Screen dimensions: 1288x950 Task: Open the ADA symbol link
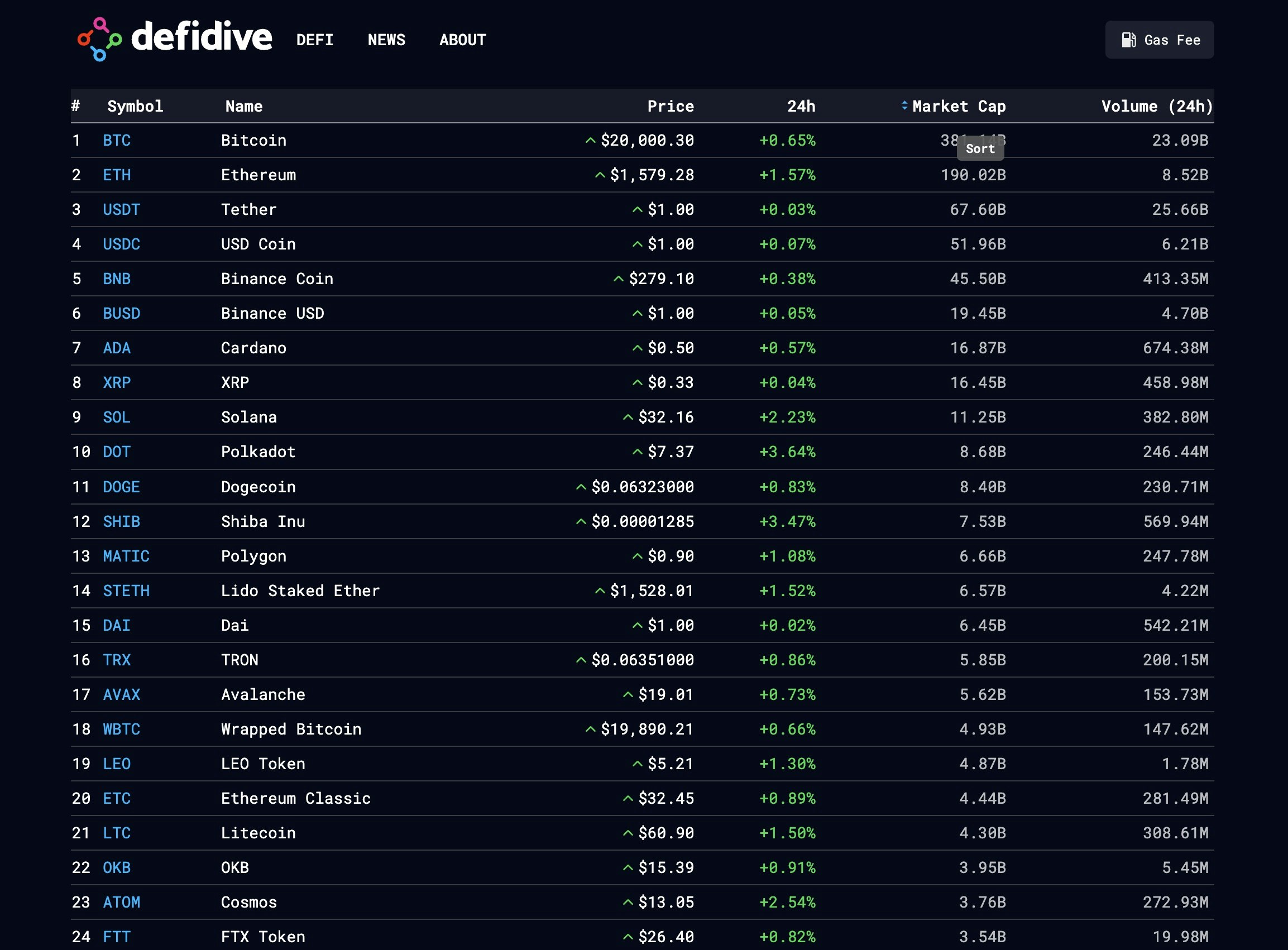point(117,348)
